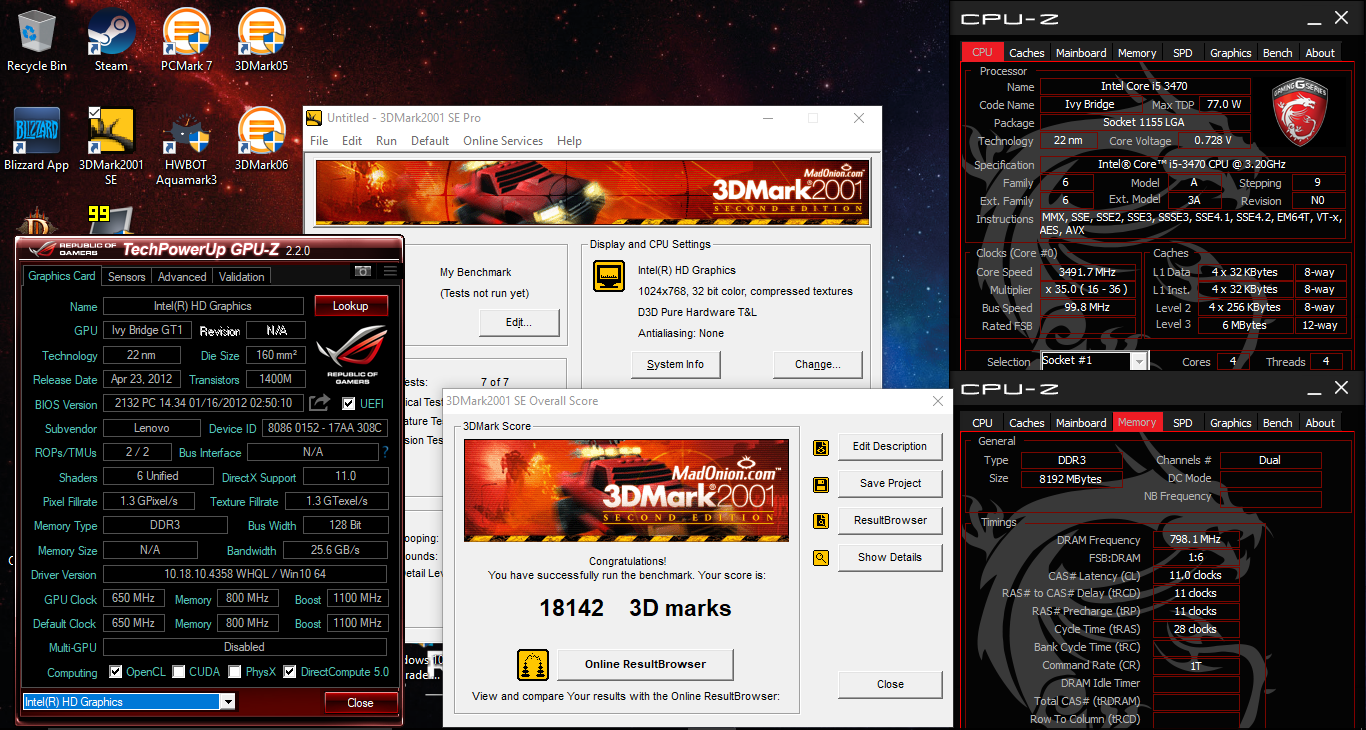The width and height of the screenshot is (1366, 730).
Task: Open the Graphics tab in the lower CPU-Z window
Action: [x=1231, y=423]
